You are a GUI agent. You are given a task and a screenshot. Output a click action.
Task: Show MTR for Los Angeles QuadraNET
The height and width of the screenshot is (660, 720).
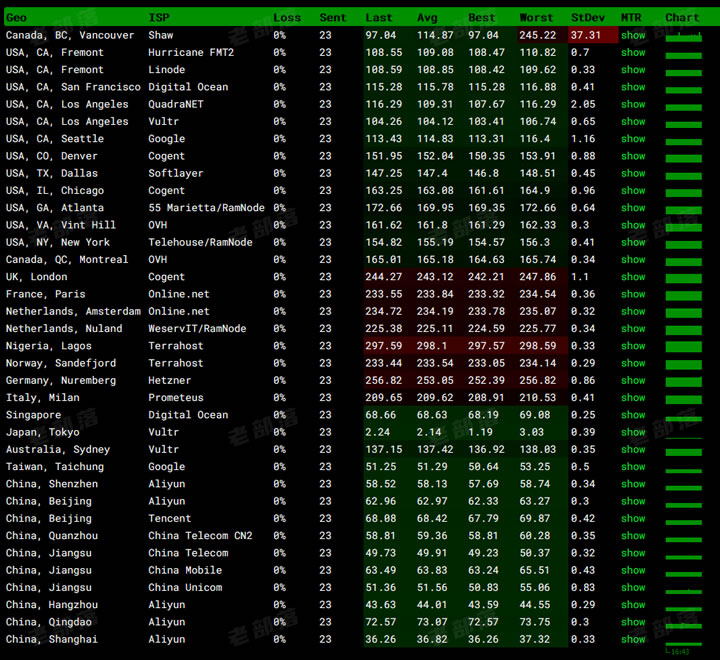[x=633, y=104]
